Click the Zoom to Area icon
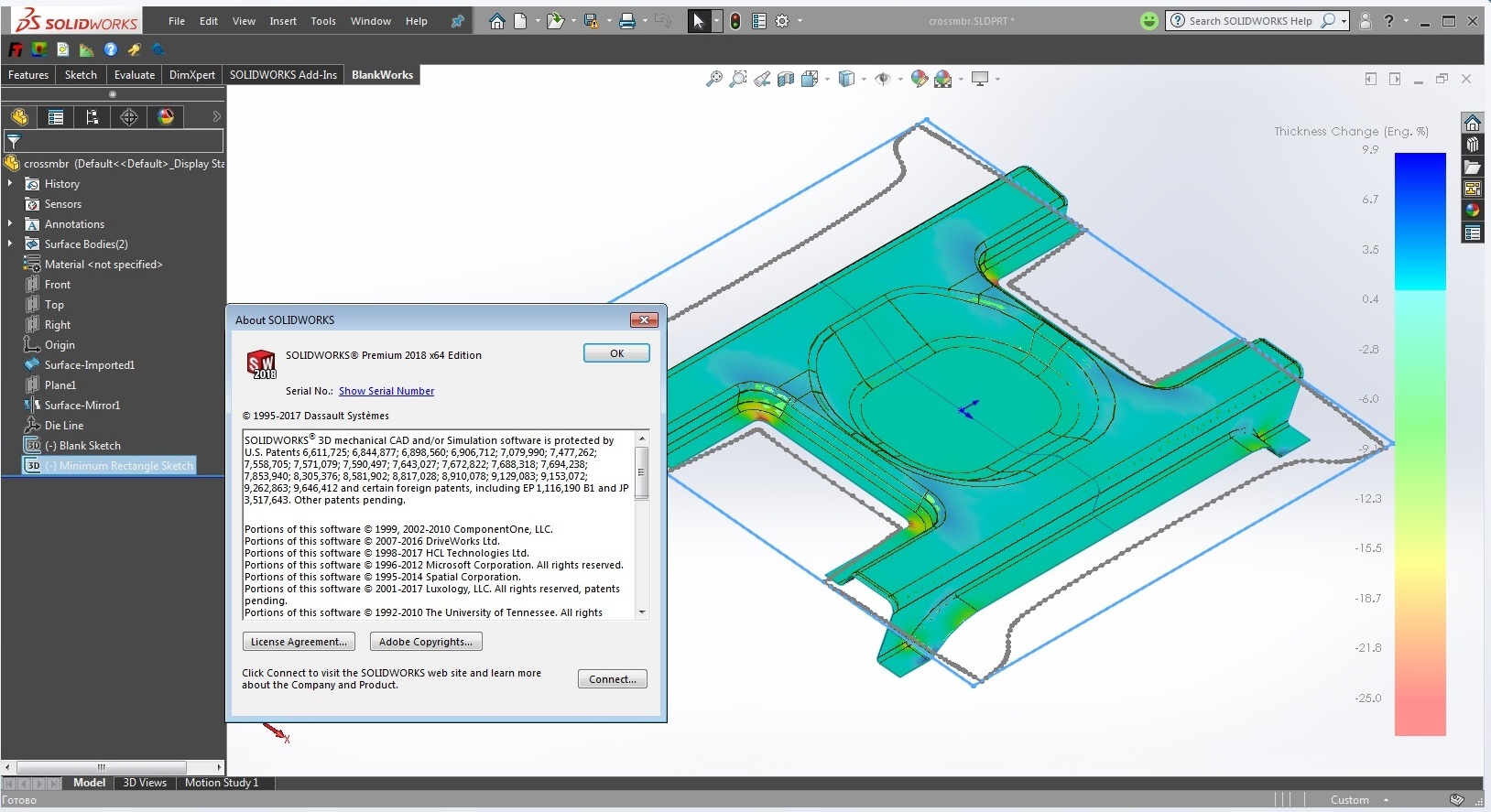The width and height of the screenshot is (1491, 812). tap(738, 80)
